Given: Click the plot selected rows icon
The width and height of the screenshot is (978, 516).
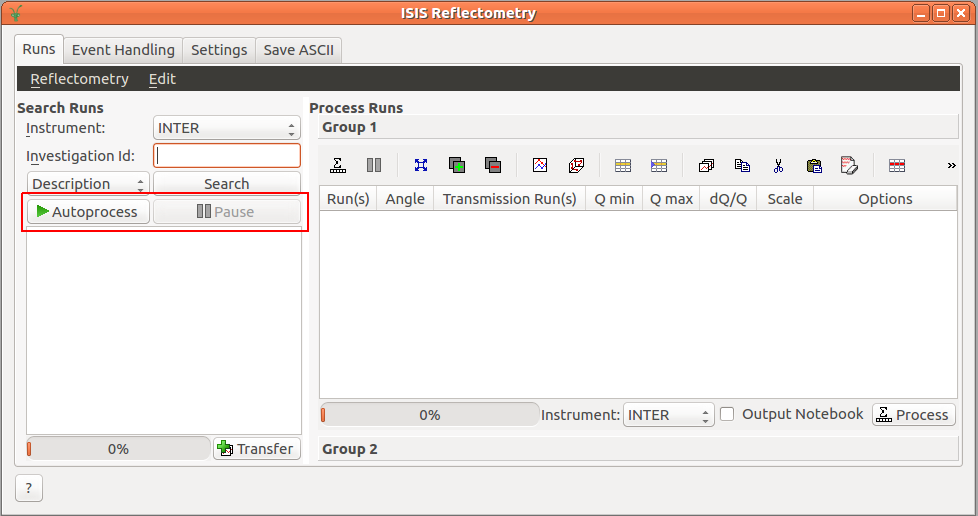Looking at the screenshot, I should click(x=540, y=165).
